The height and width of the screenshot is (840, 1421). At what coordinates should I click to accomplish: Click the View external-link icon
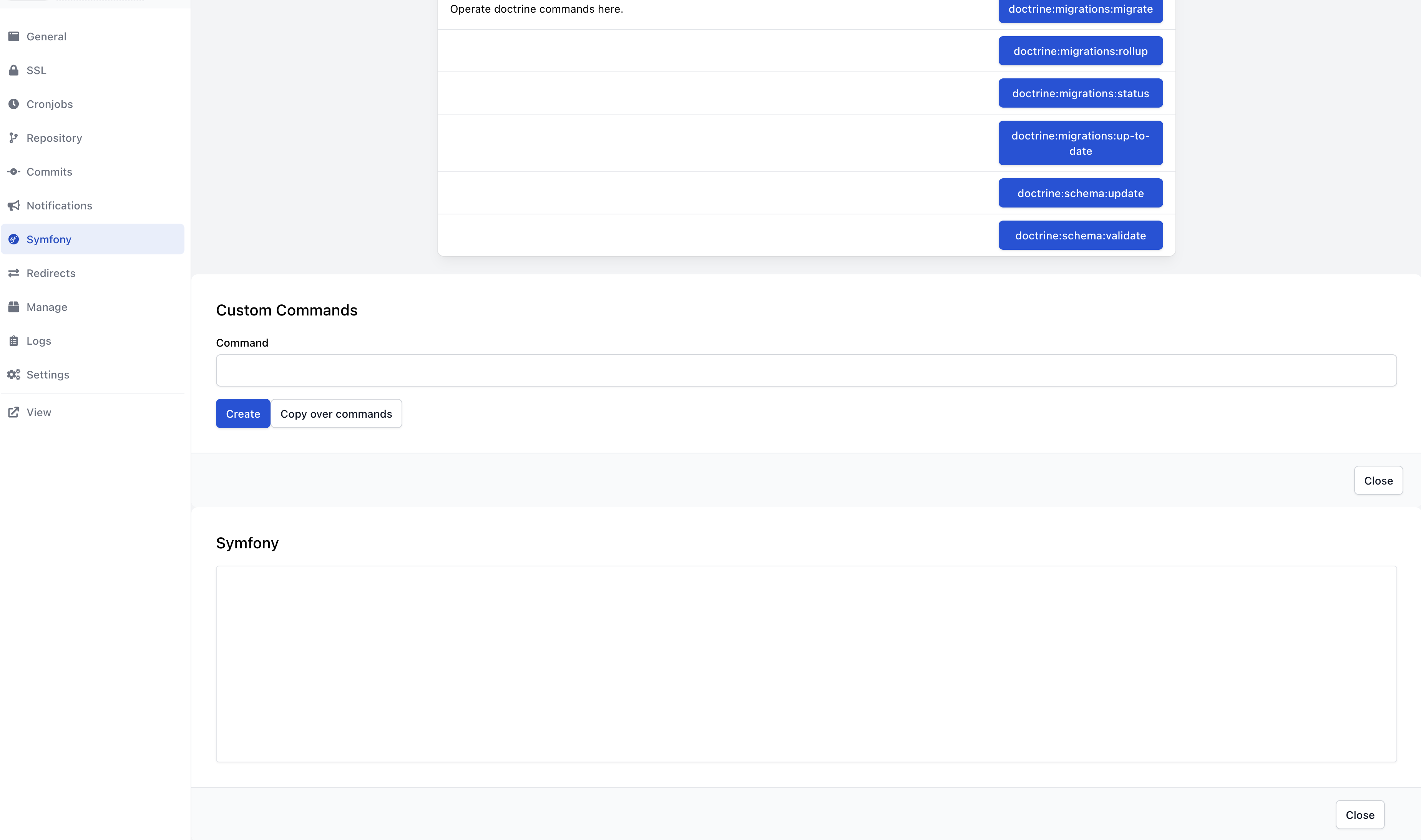[x=13, y=412]
